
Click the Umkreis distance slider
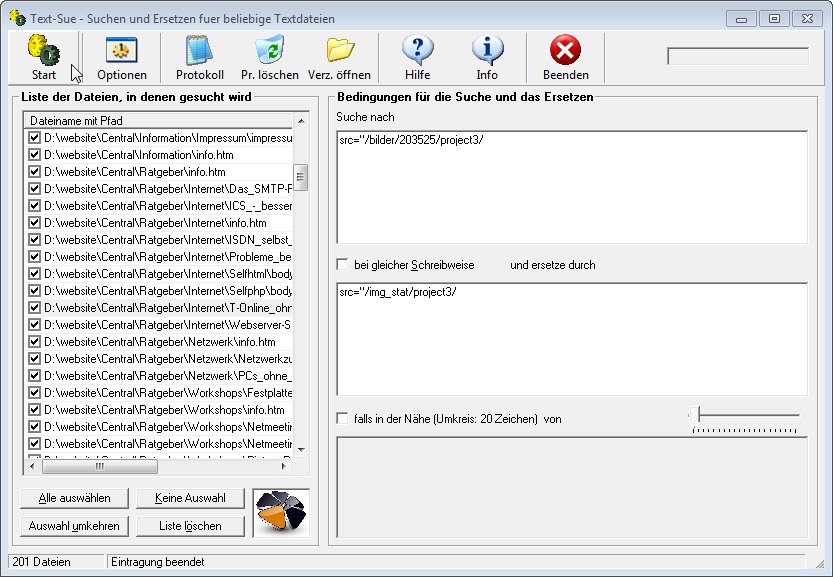tap(744, 415)
